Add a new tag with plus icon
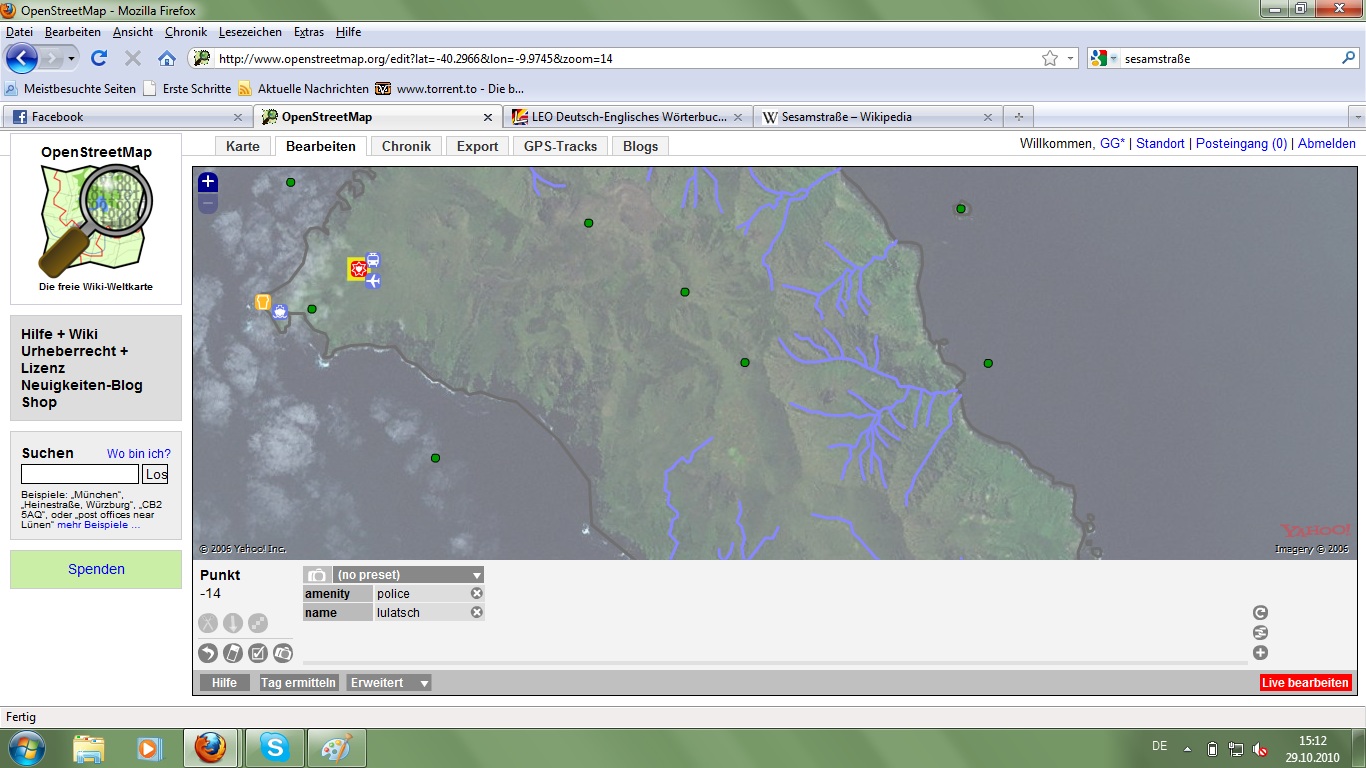This screenshot has height=768, width=1366. pyautogui.click(x=1260, y=653)
